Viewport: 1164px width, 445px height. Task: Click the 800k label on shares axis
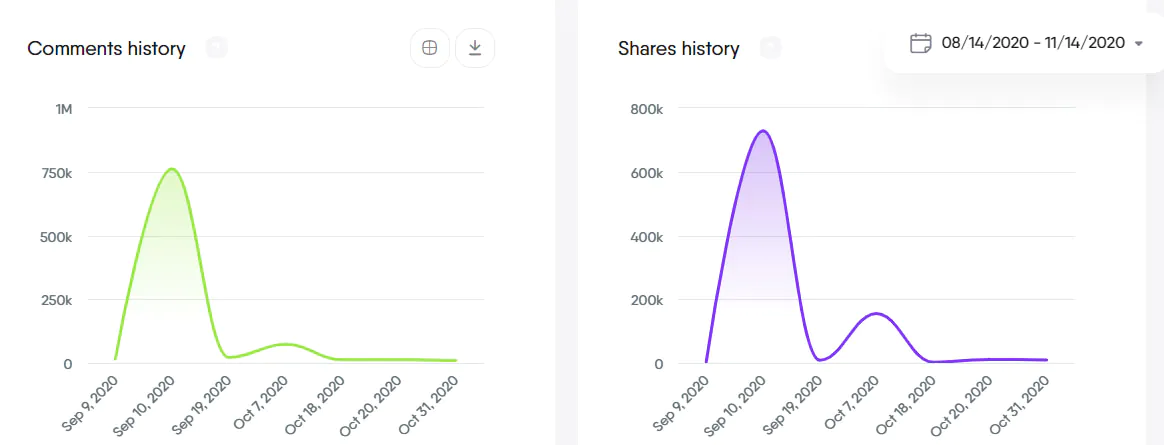(x=646, y=109)
